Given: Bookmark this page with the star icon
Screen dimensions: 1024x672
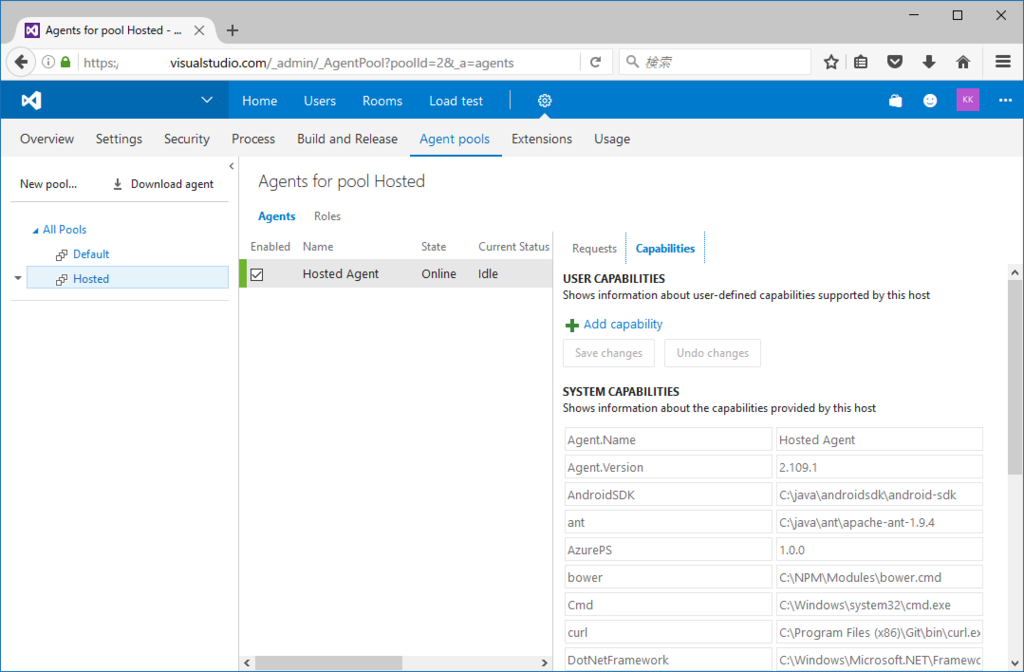Looking at the screenshot, I should click(831, 62).
